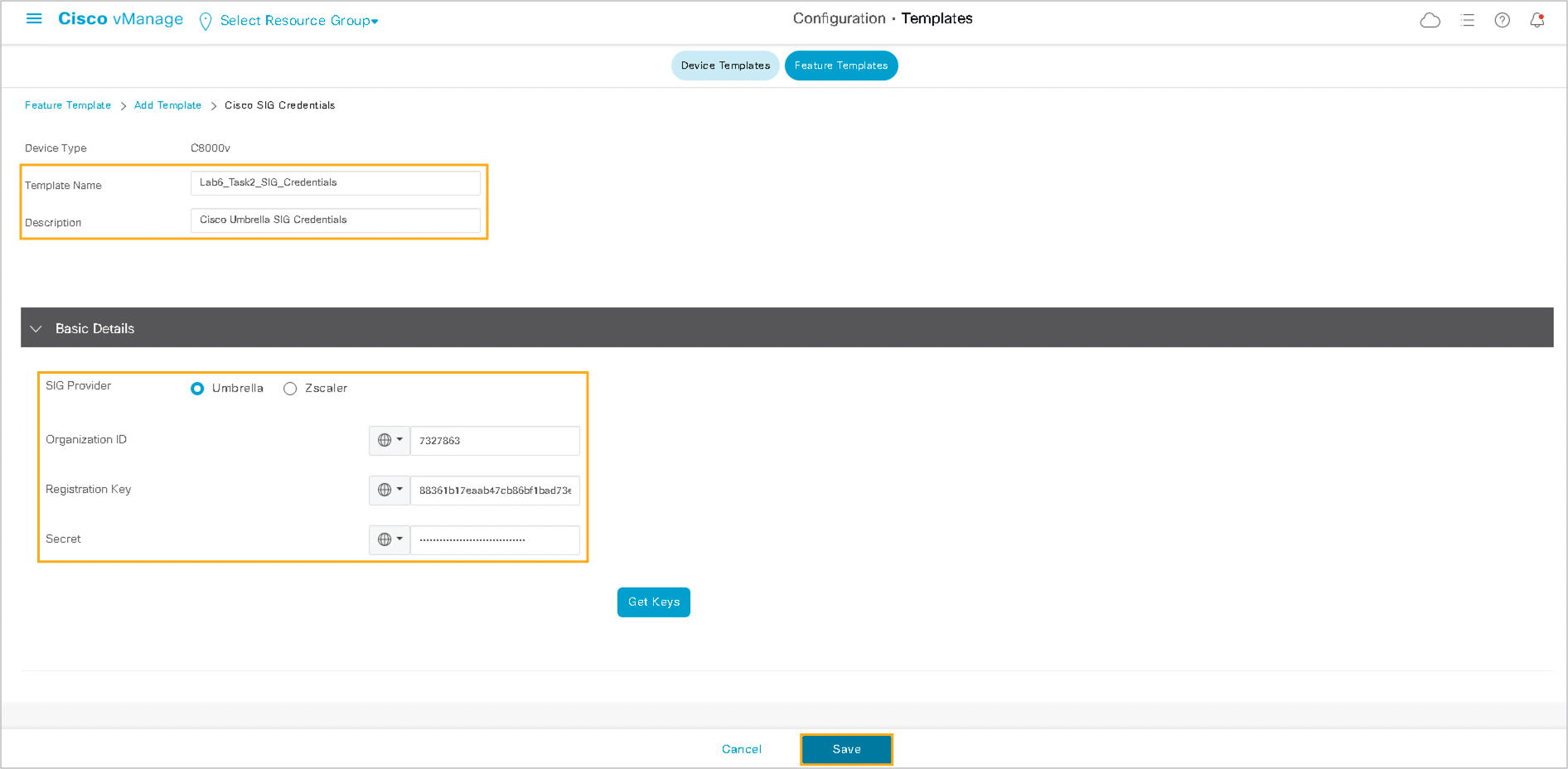This screenshot has width=1568, height=769.
Task: Click the Registration Key value field
Action: pos(495,491)
